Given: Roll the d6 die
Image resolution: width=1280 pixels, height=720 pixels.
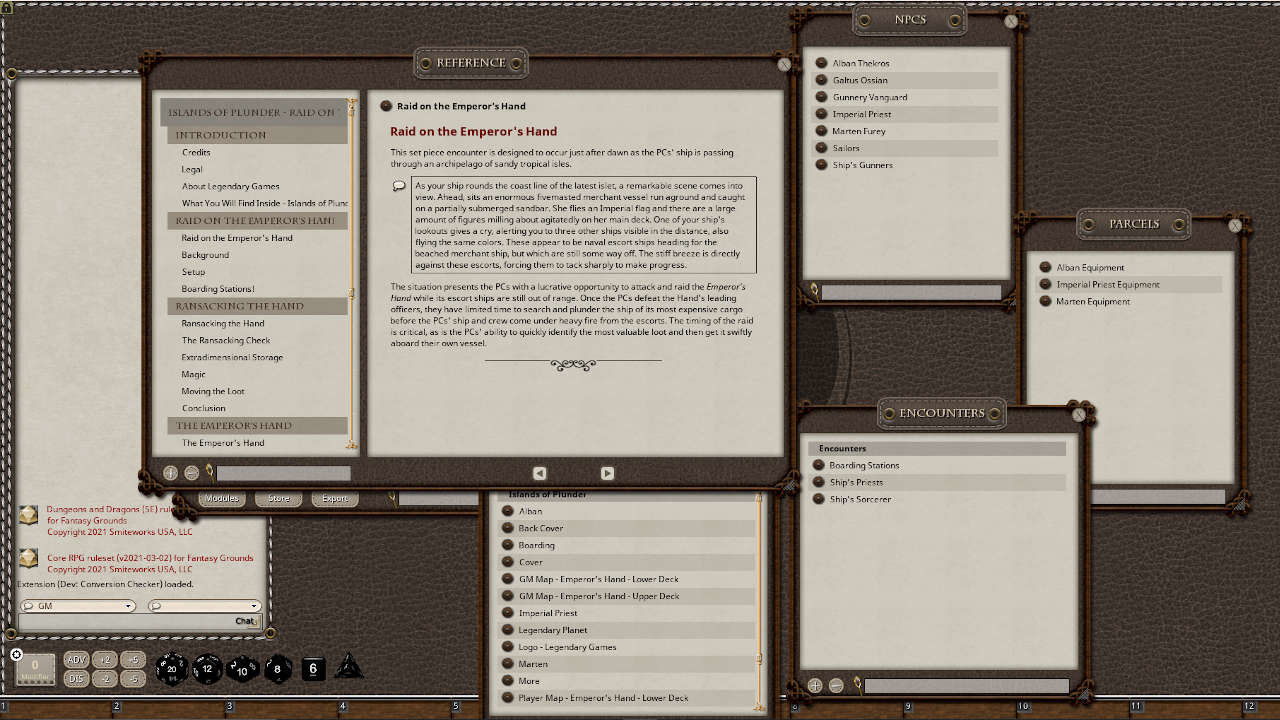Looking at the screenshot, I should pos(312,668).
